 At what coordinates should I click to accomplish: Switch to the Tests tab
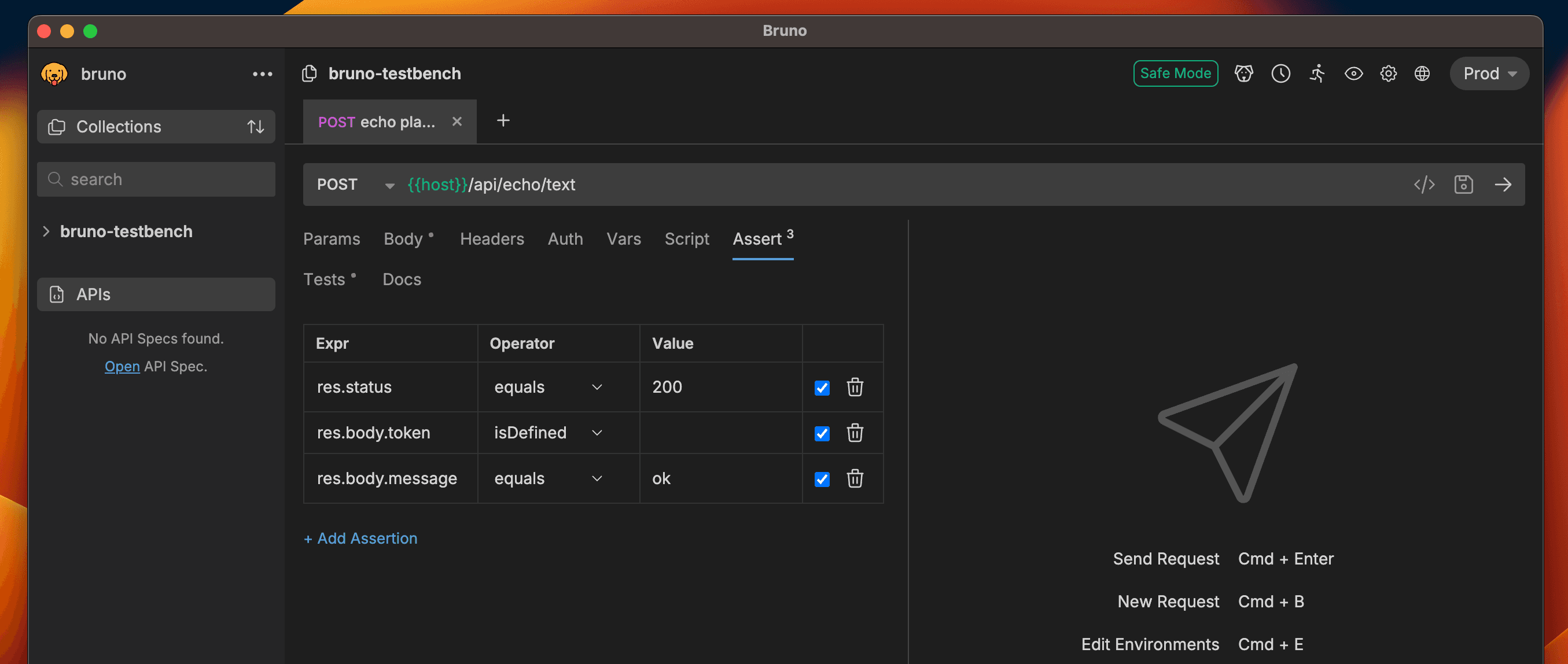[329, 279]
